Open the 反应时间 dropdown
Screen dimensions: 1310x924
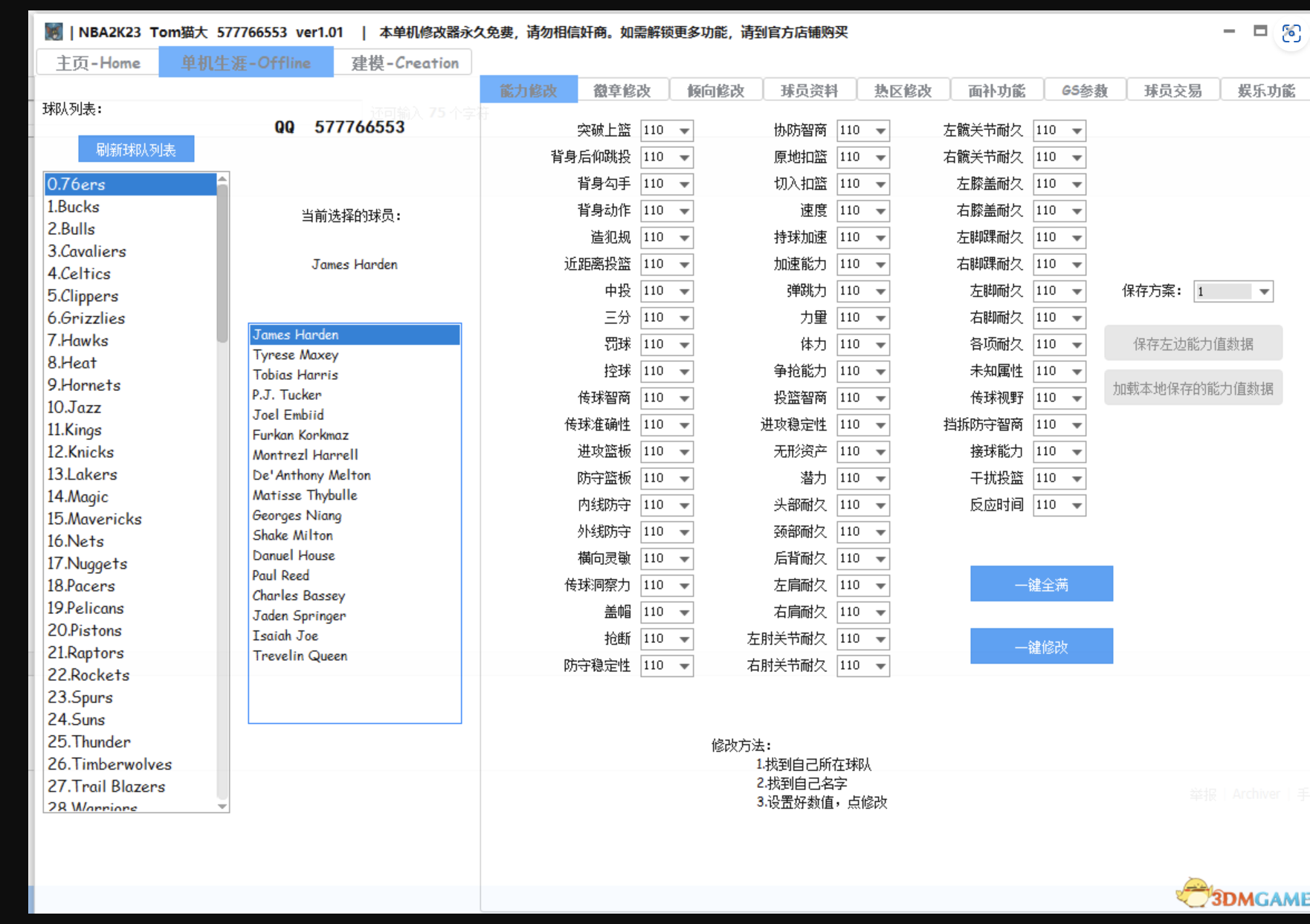1077,505
